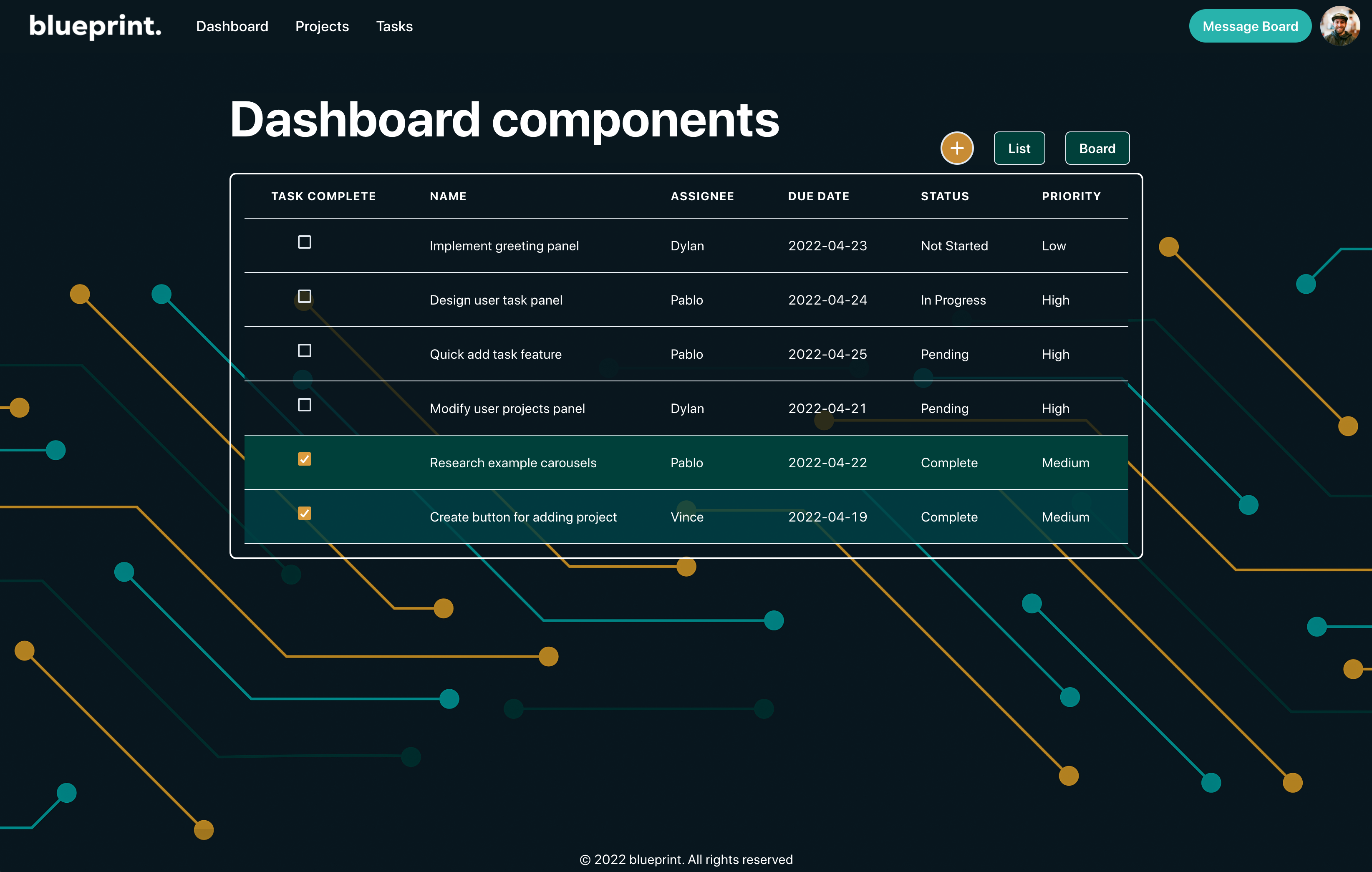Click the blueprint logo
Viewport: 1372px width, 872px height.
(x=95, y=26)
